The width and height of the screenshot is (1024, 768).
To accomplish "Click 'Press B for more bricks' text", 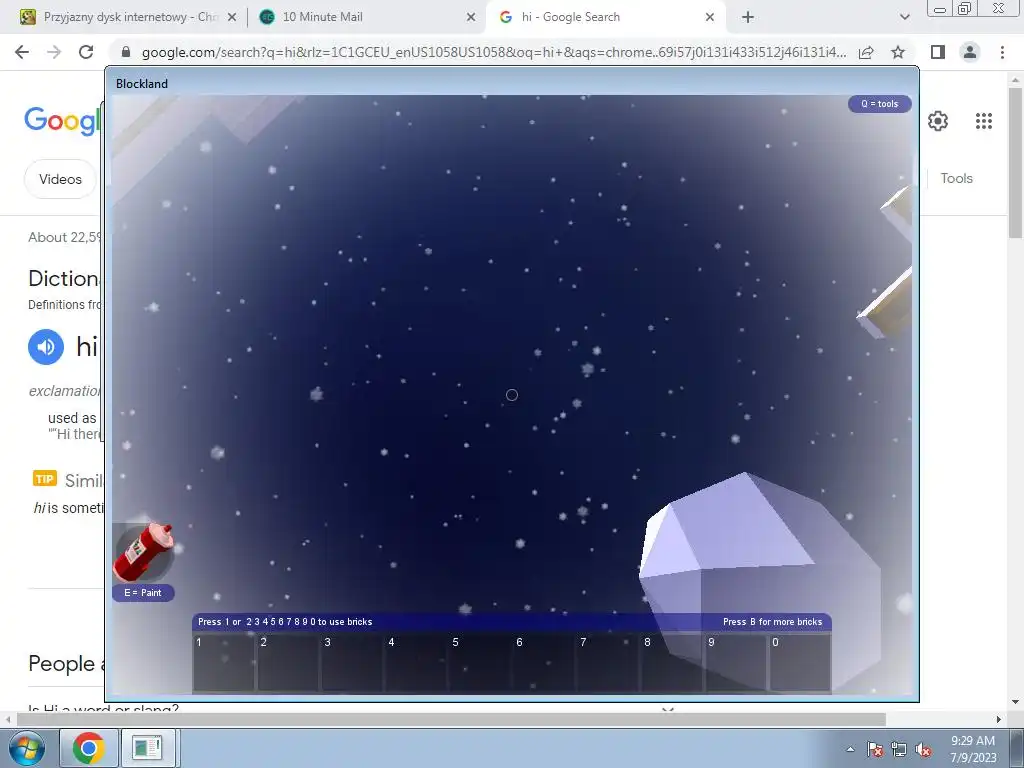I will coord(772,622).
